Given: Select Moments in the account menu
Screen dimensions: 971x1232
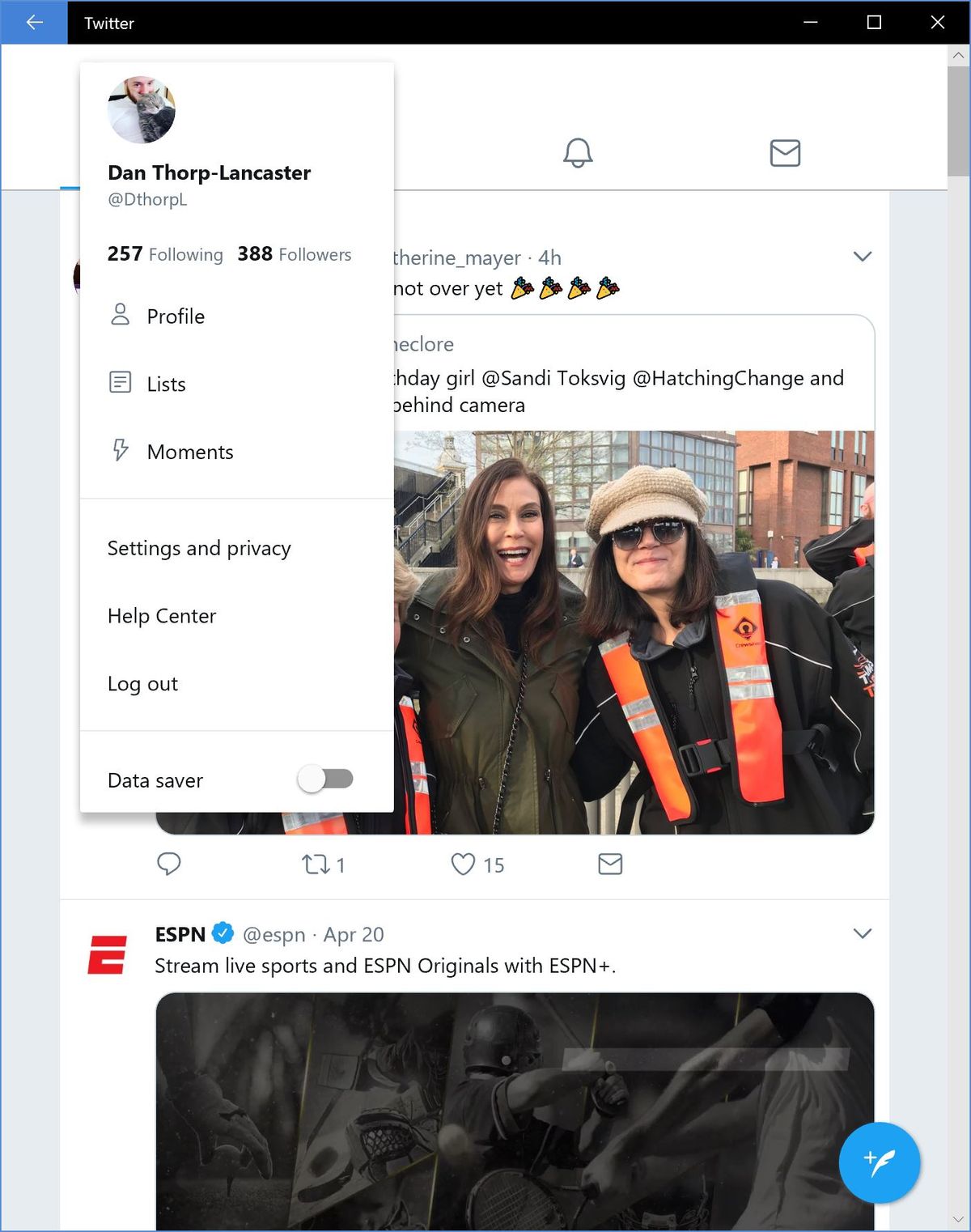Looking at the screenshot, I should click(189, 452).
